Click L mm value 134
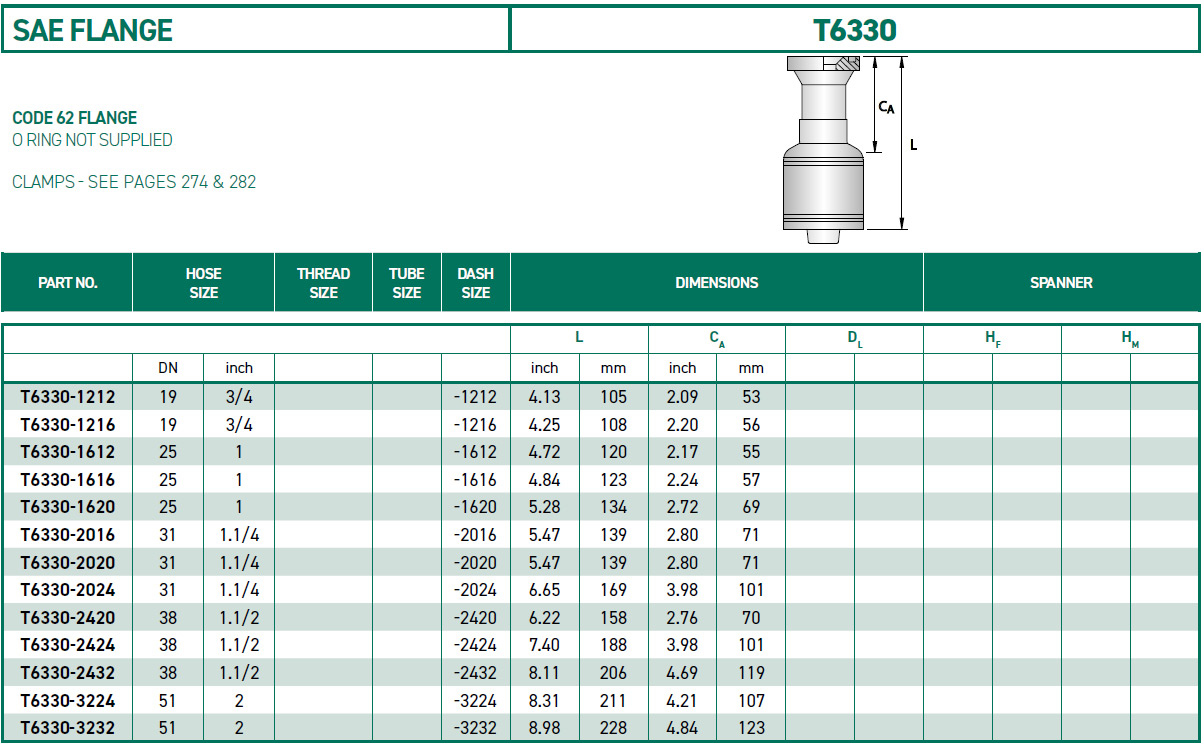 (x=614, y=507)
